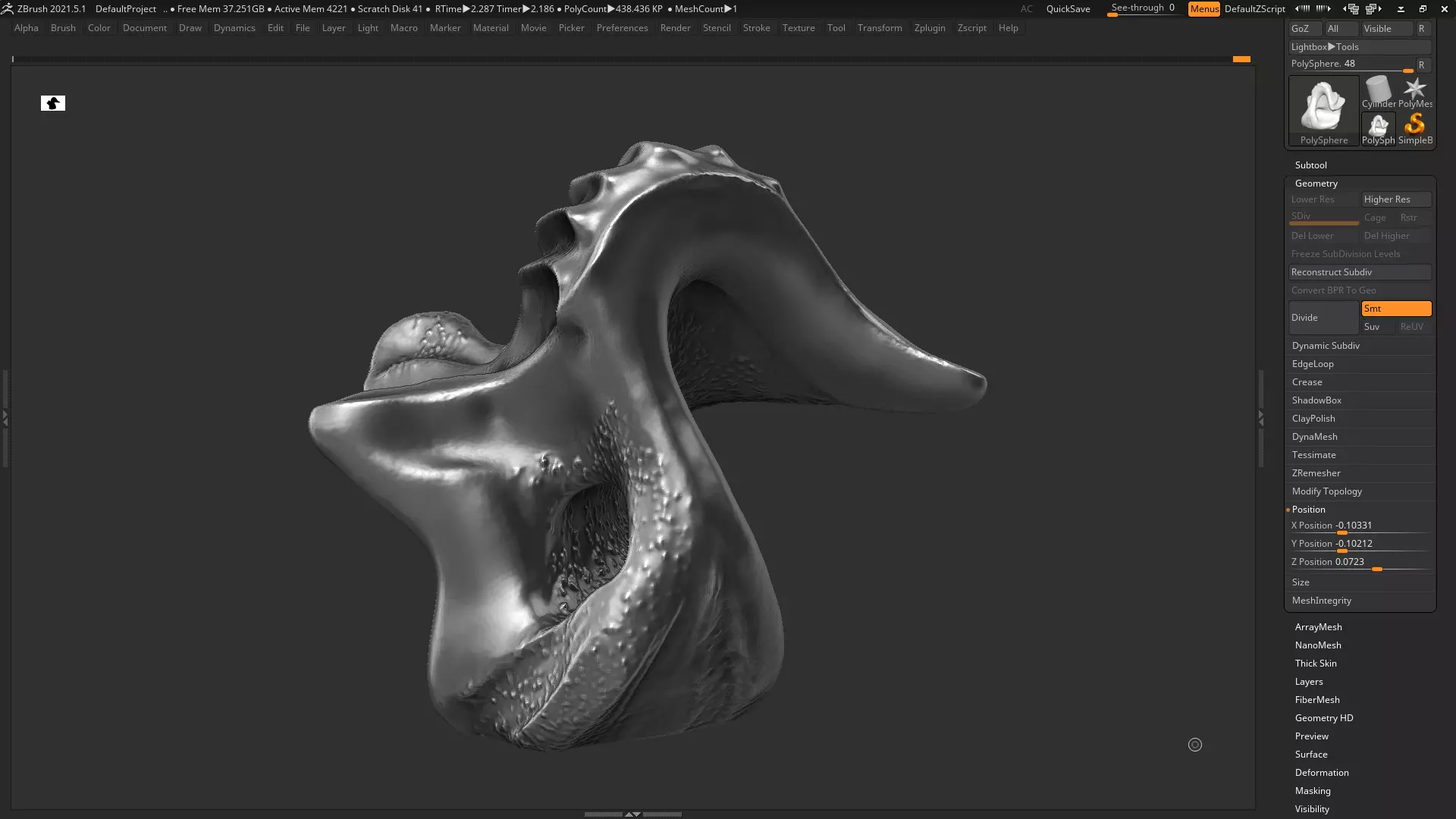Select the Cylinder tool thumbnail

(x=1378, y=91)
